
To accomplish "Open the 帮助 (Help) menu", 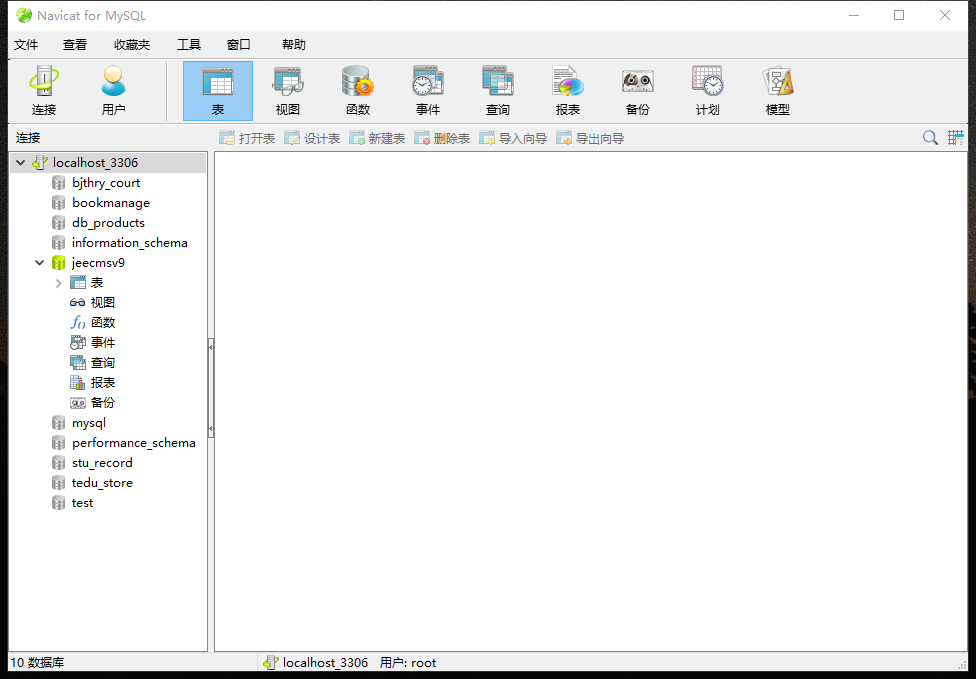I will click(x=293, y=45).
